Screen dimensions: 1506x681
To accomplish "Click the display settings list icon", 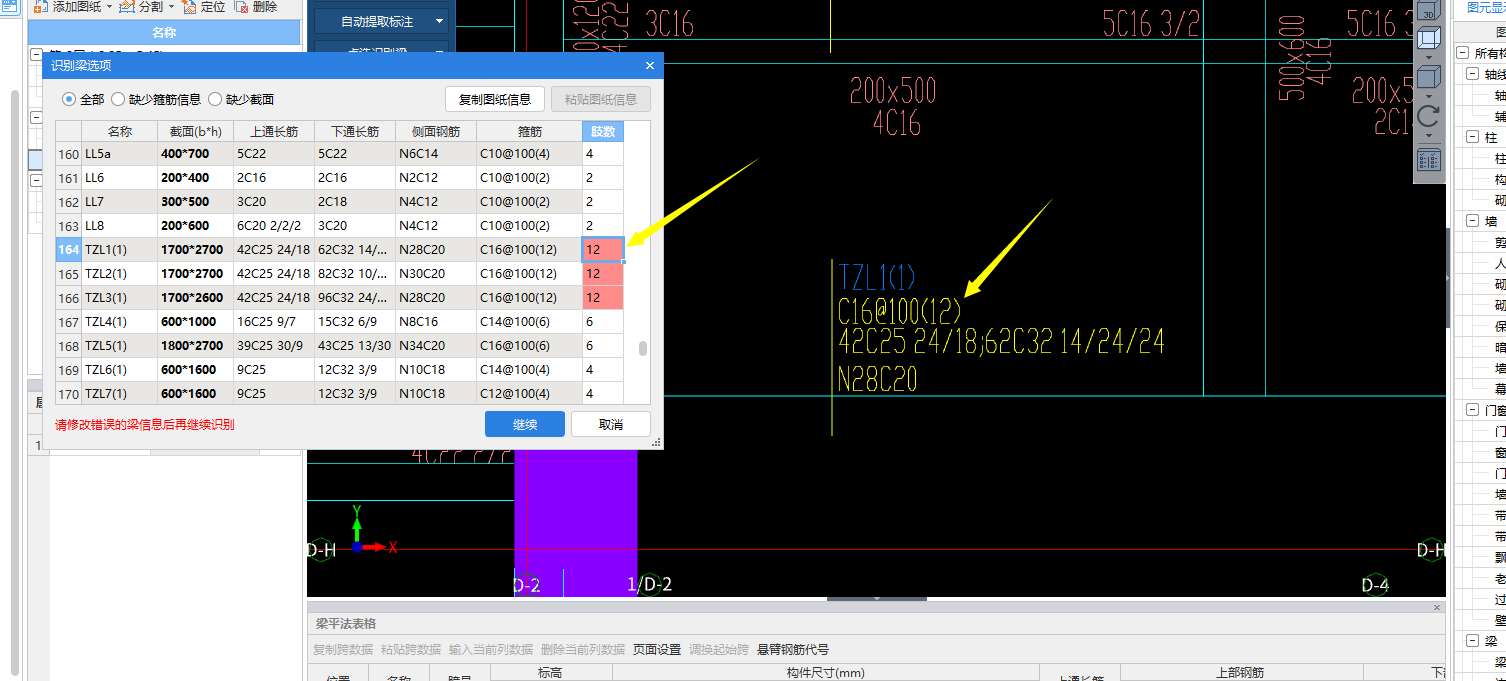I will click(1429, 160).
